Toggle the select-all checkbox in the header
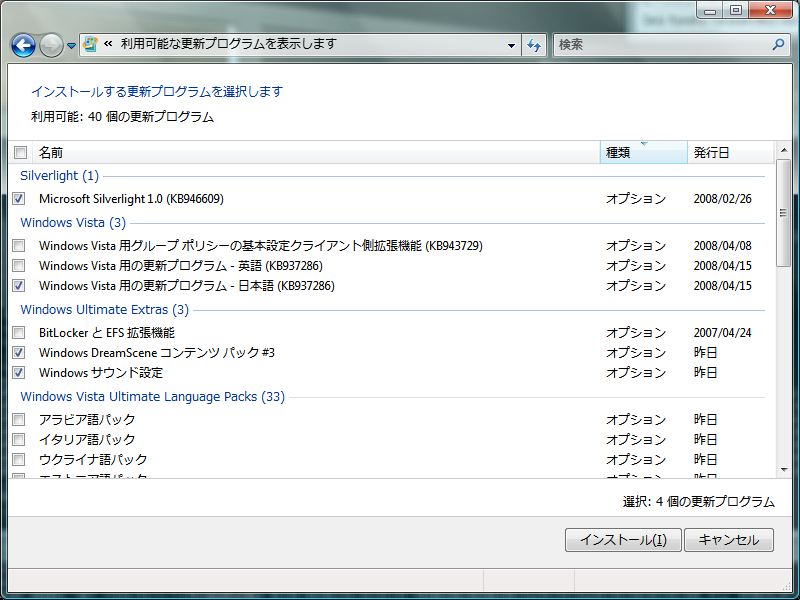The height and width of the screenshot is (600, 800). (20, 152)
